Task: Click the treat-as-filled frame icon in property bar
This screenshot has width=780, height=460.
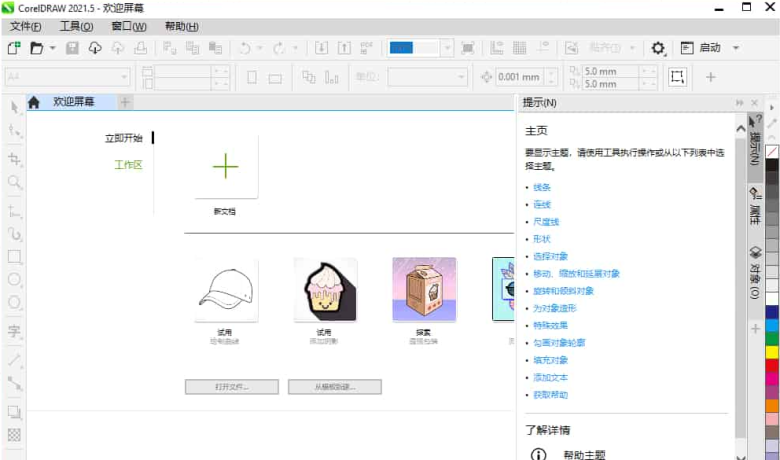Action: coord(677,77)
